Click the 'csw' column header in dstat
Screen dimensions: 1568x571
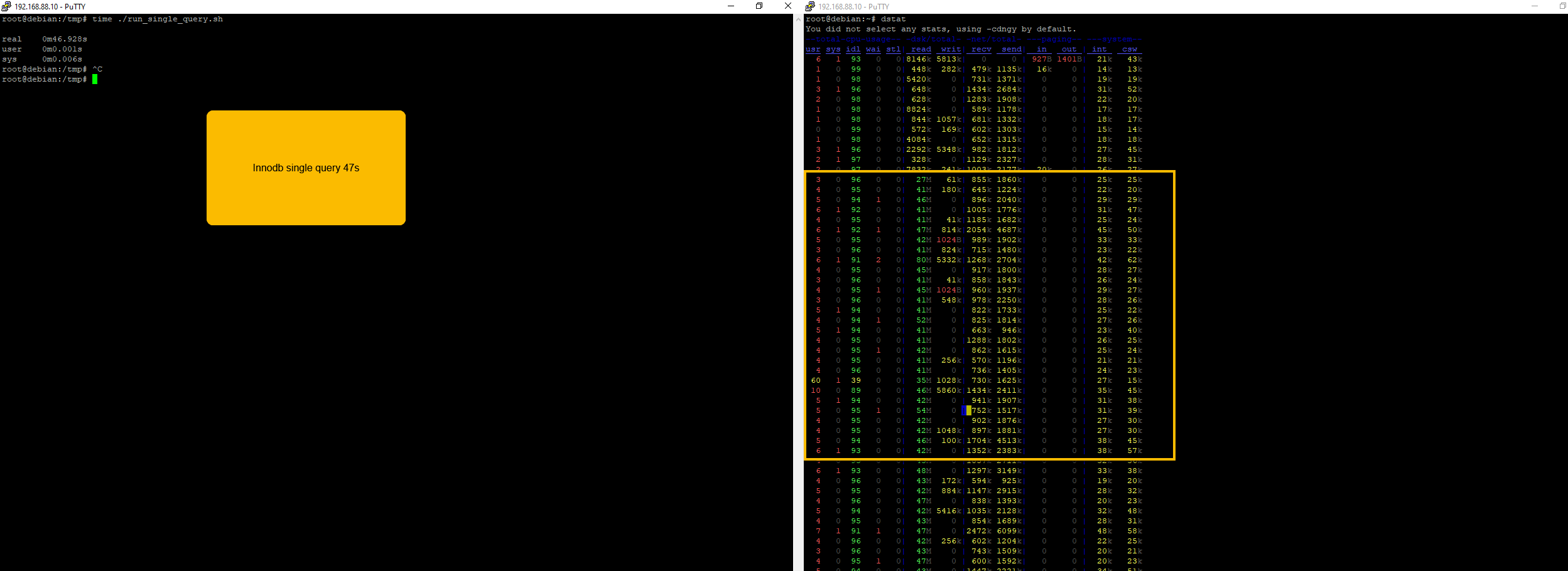coord(1129,49)
